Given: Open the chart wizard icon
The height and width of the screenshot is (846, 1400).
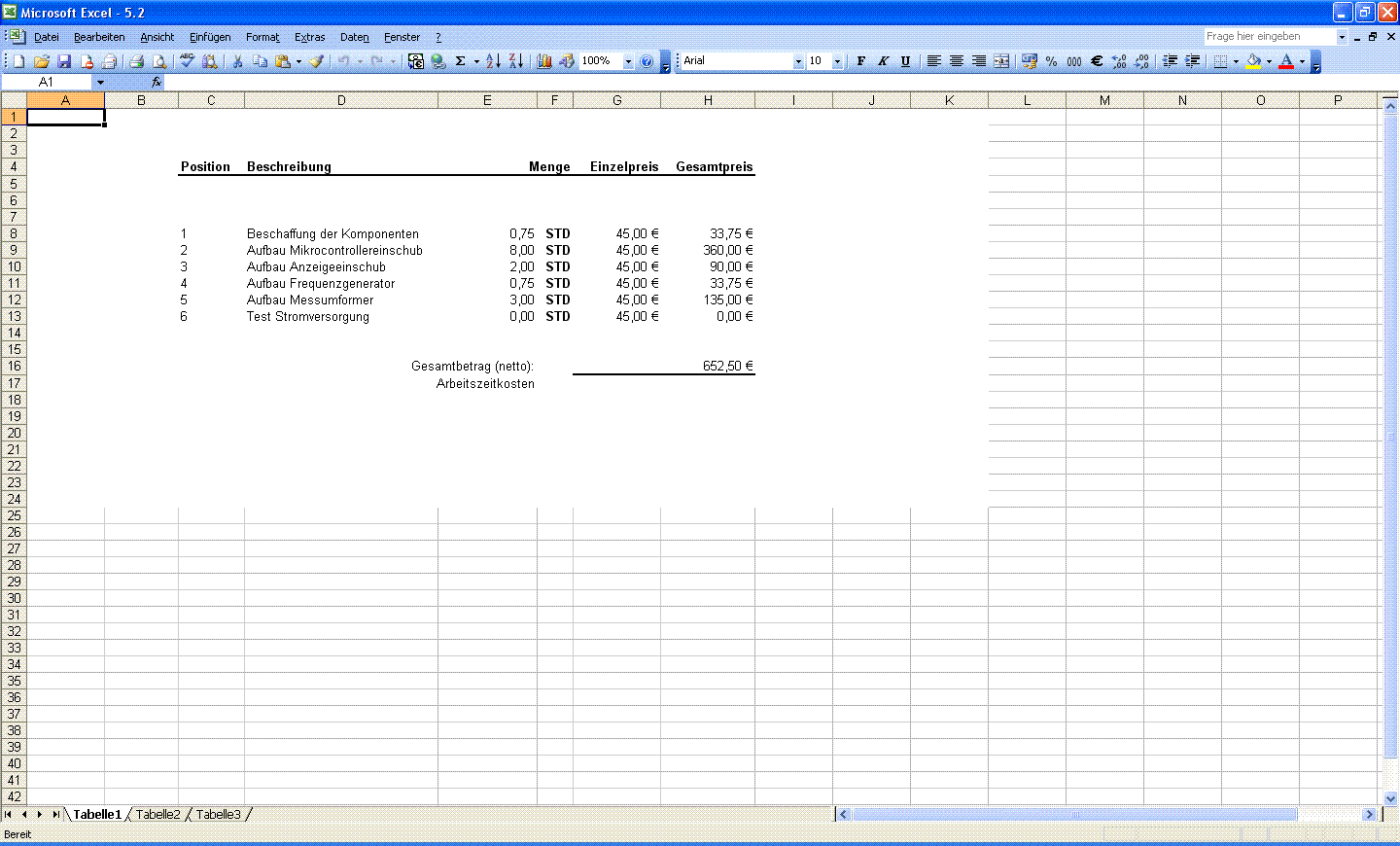Looking at the screenshot, I should click(544, 61).
